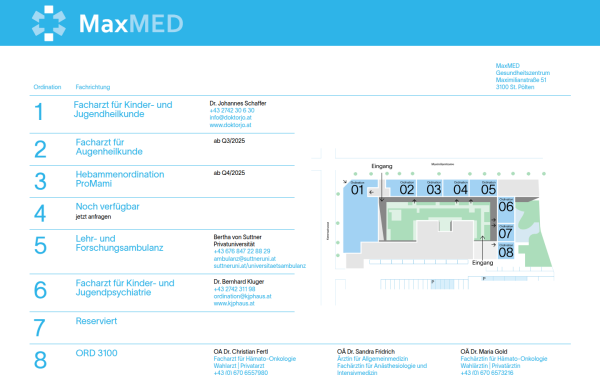Call +43 676 847 22 88 29 link
This screenshot has width=600, height=375.
[x=242, y=251]
